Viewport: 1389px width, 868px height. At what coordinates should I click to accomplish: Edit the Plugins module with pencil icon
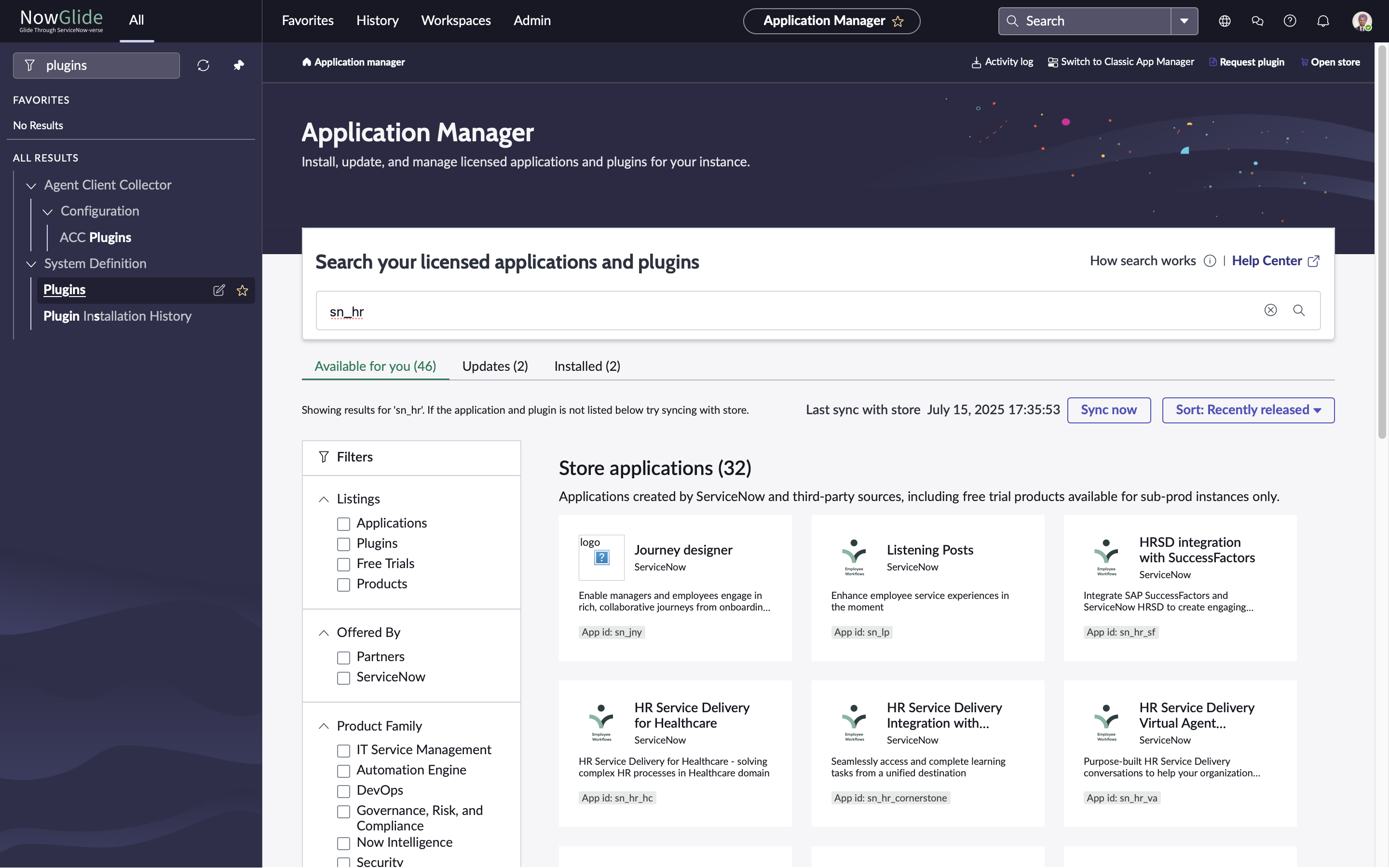click(x=218, y=290)
